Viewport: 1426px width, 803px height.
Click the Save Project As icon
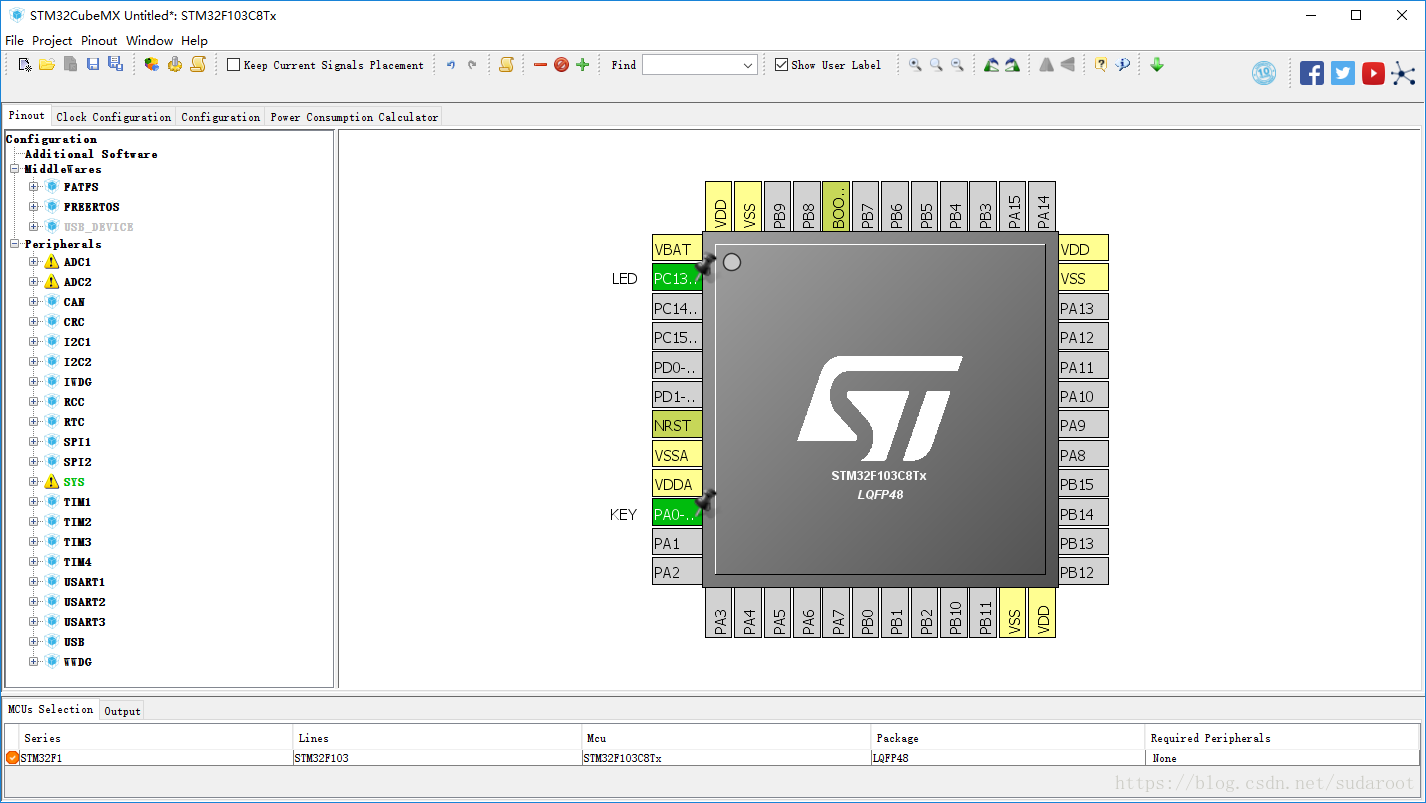point(115,65)
